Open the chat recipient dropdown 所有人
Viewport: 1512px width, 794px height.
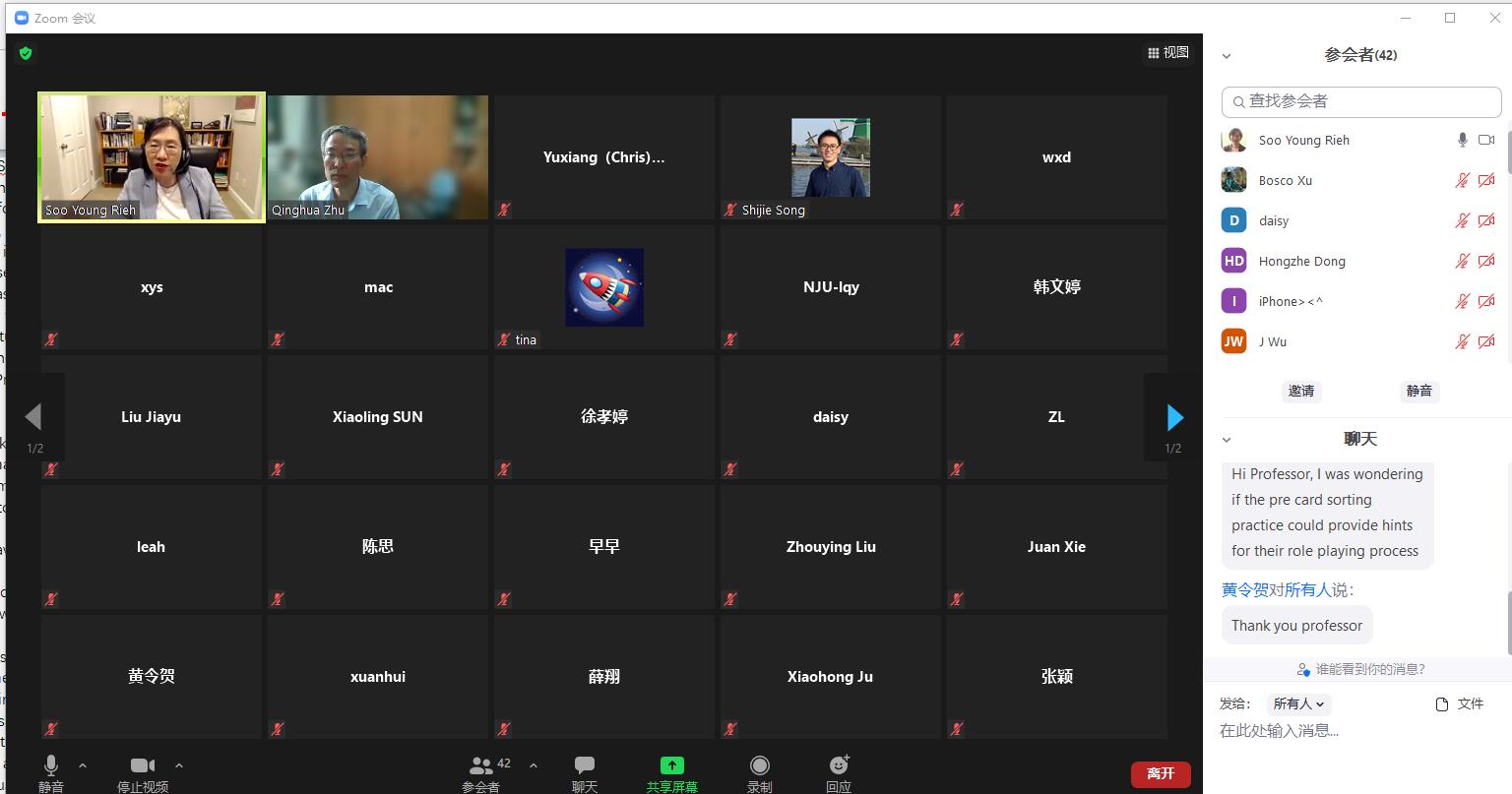(1299, 704)
